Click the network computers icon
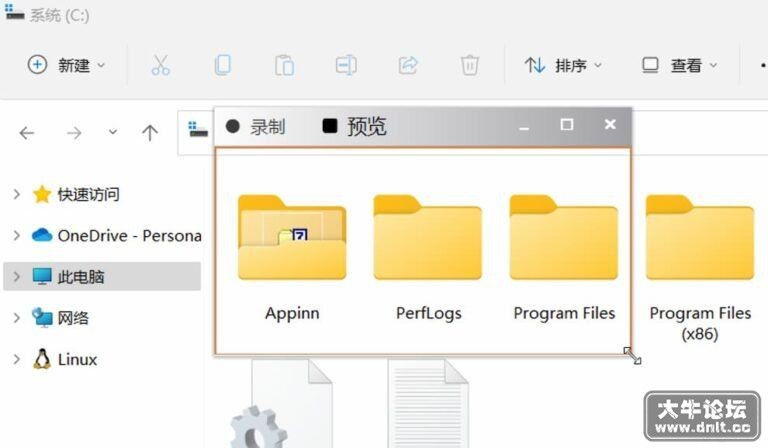The height and width of the screenshot is (448, 768). 42,317
